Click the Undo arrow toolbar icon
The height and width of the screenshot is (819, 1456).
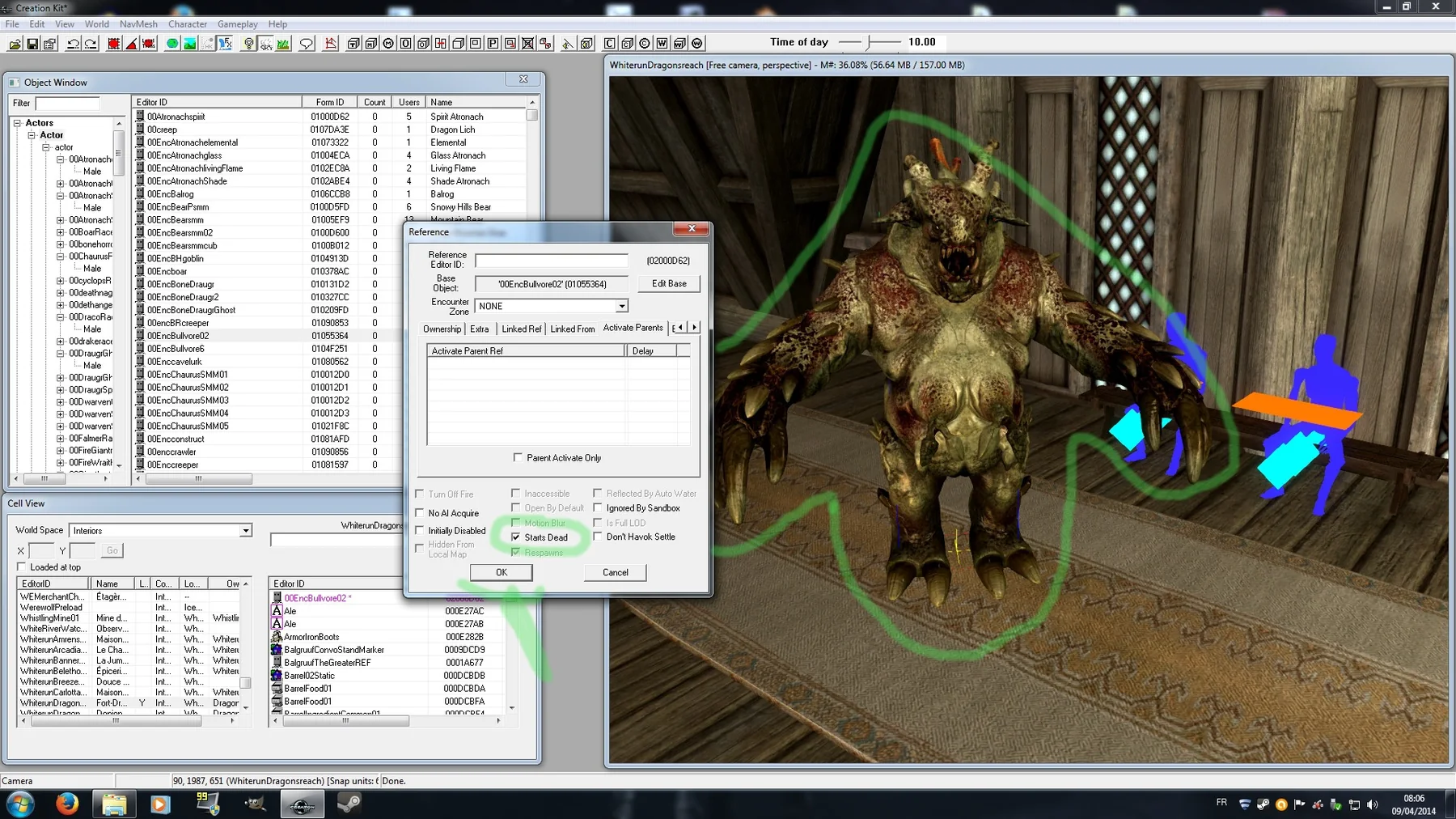[x=73, y=44]
